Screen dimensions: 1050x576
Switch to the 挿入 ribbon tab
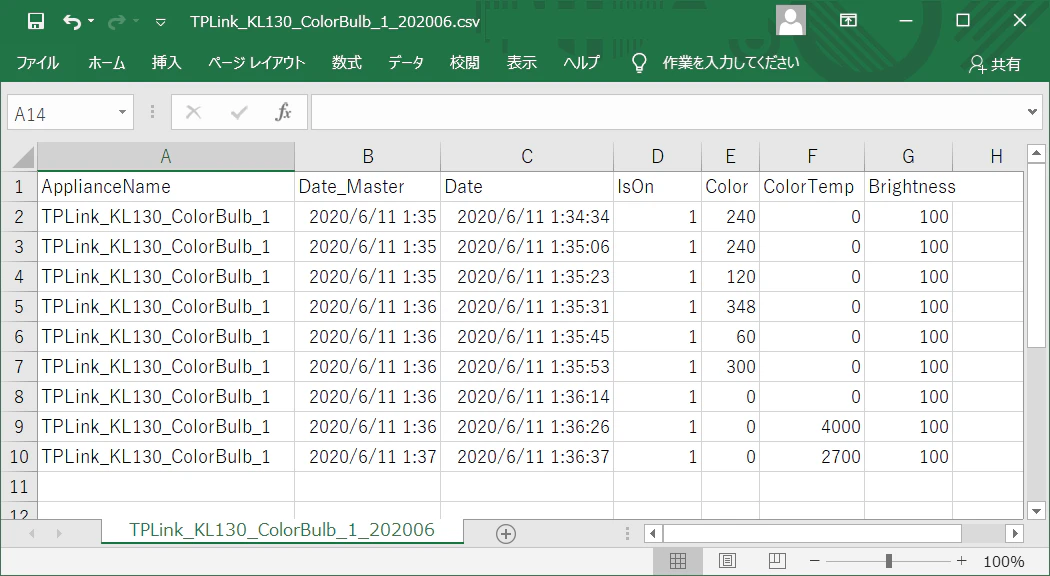167,63
